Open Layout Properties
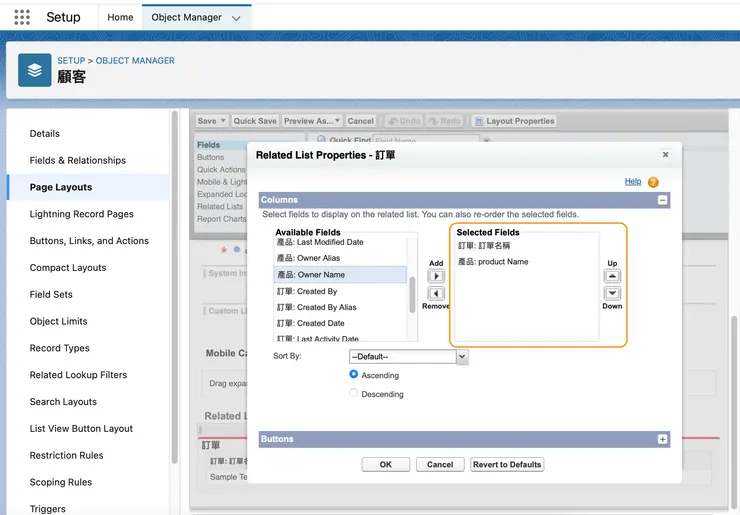This screenshot has height=515, width=740. click(514, 121)
